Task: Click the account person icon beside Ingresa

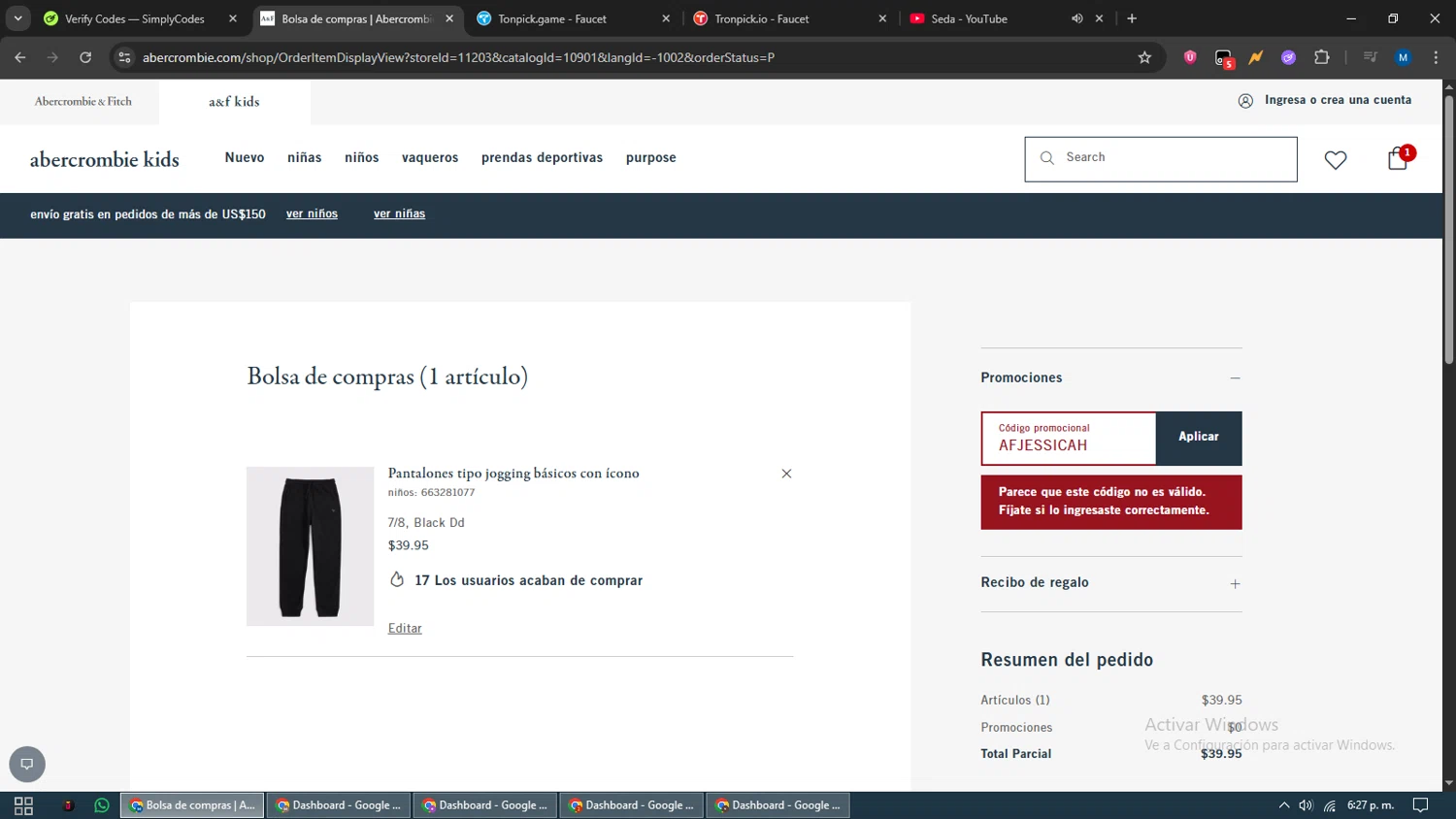Action: [1245, 101]
